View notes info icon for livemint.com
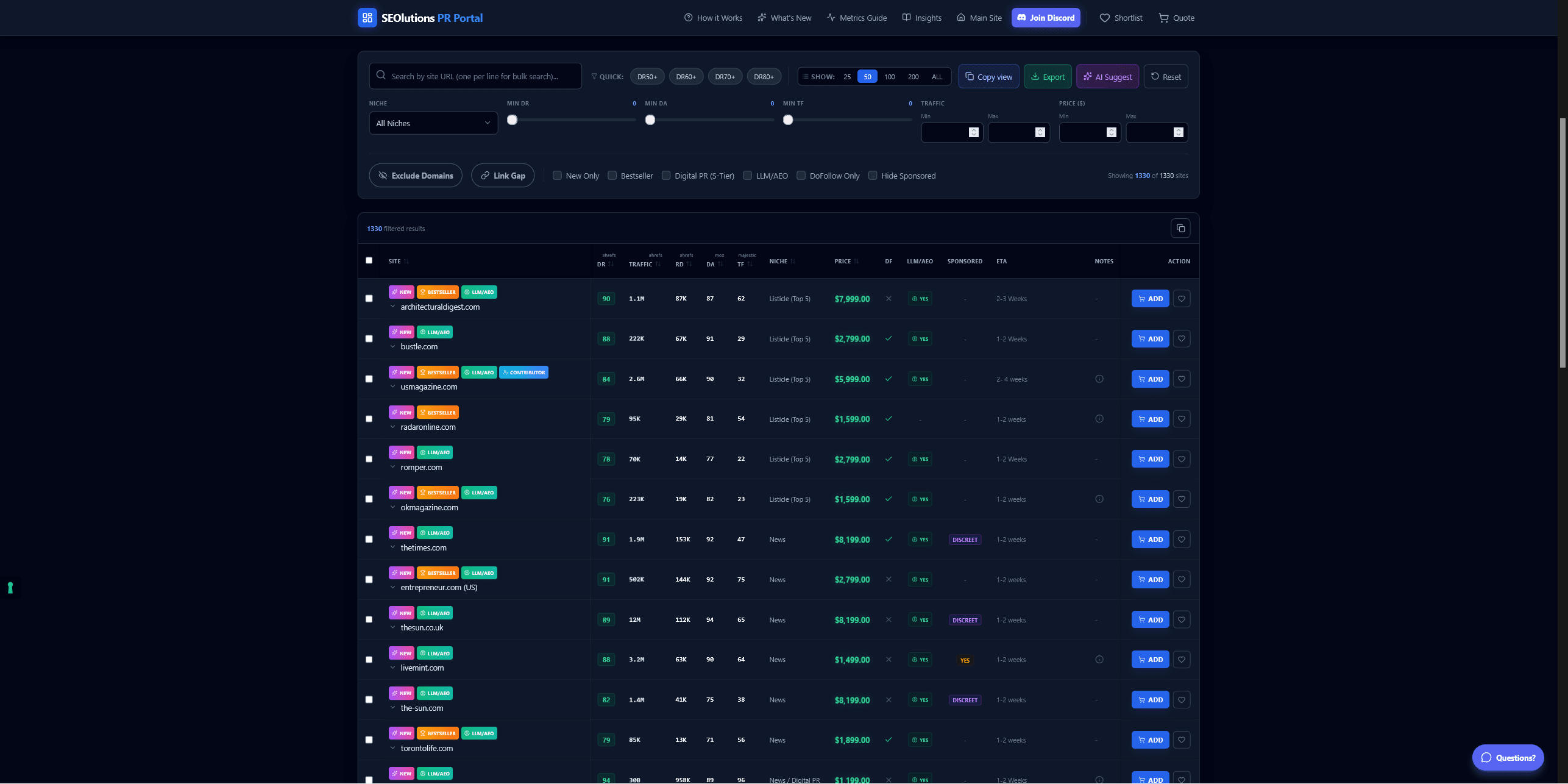1568x784 pixels. point(1099,660)
